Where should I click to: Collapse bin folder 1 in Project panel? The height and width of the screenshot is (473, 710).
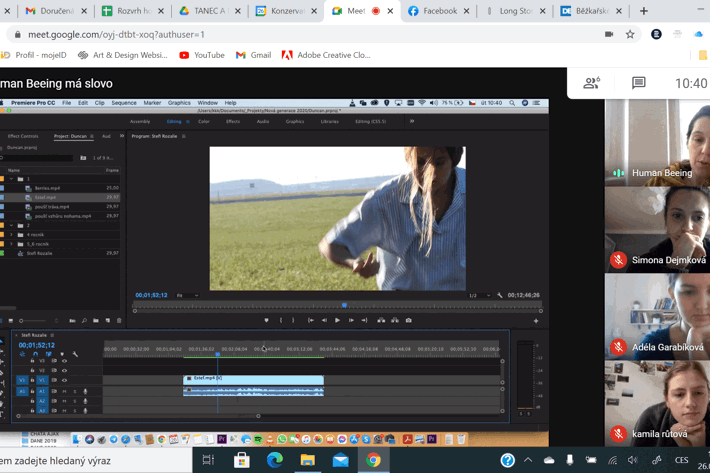click(12, 180)
